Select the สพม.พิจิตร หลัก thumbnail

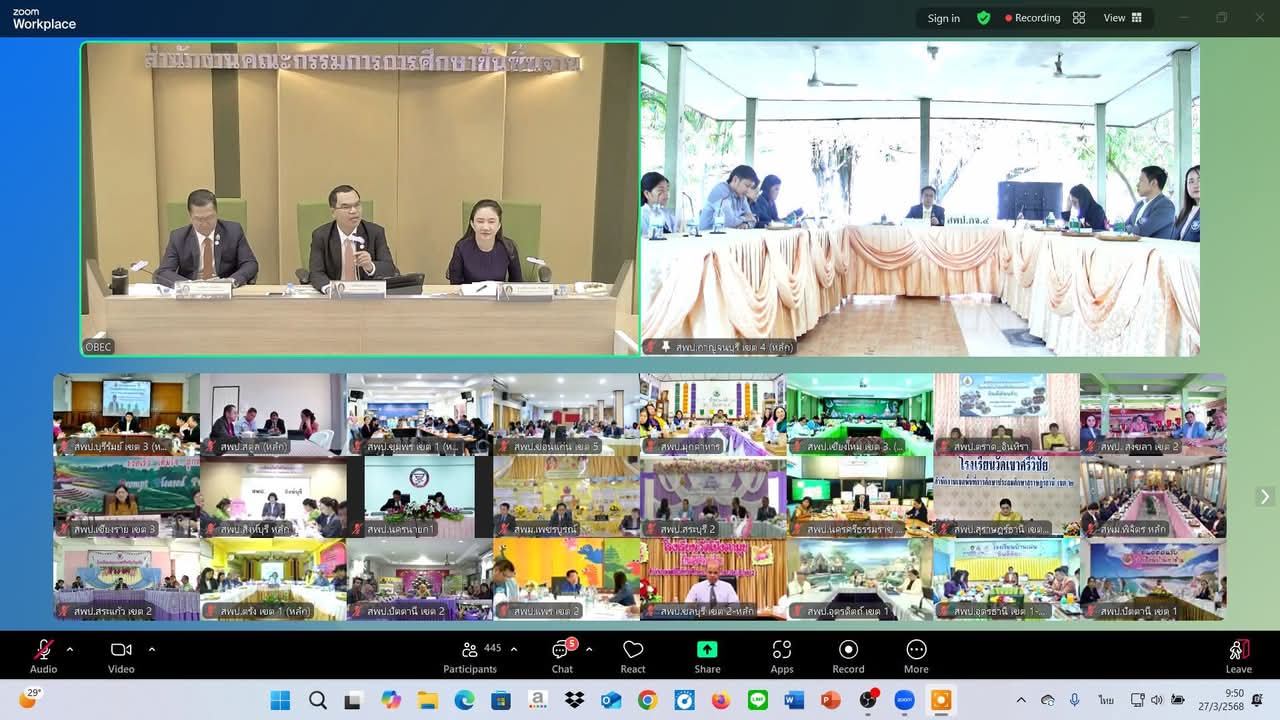[1153, 497]
